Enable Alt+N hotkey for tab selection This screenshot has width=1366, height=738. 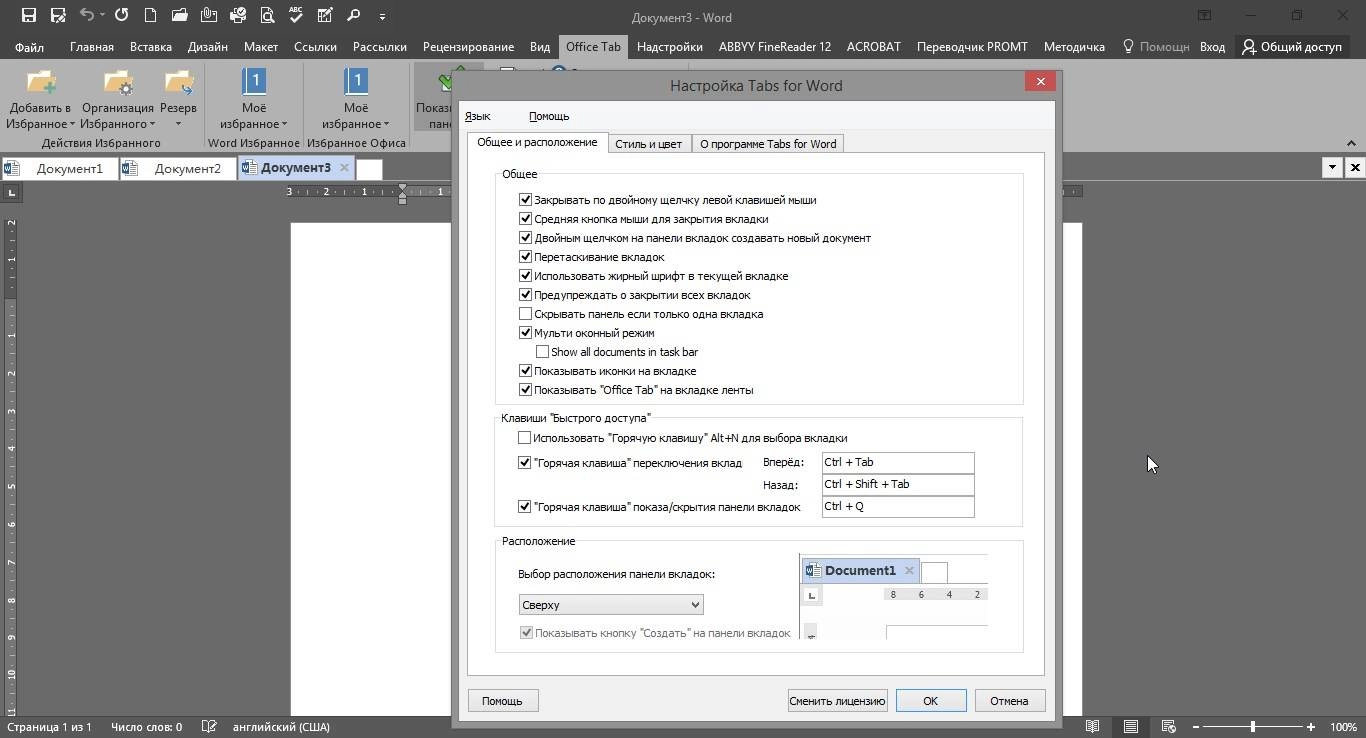(x=524, y=438)
